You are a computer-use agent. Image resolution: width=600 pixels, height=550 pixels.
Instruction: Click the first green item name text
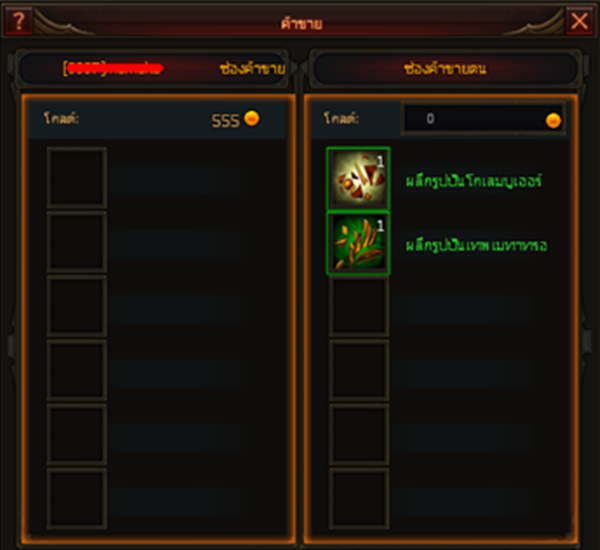tap(474, 181)
